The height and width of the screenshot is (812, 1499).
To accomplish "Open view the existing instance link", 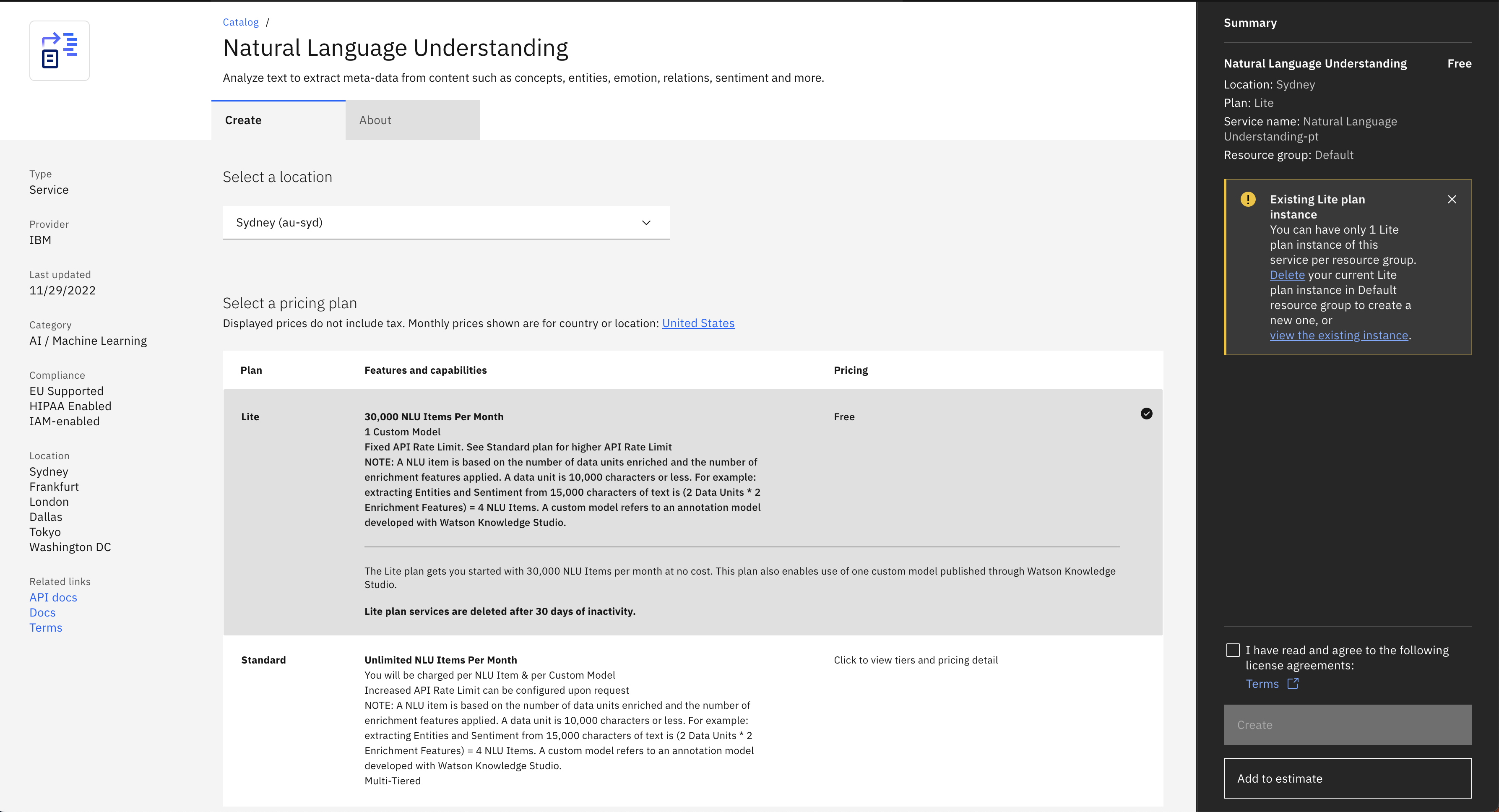I will (x=1338, y=335).
